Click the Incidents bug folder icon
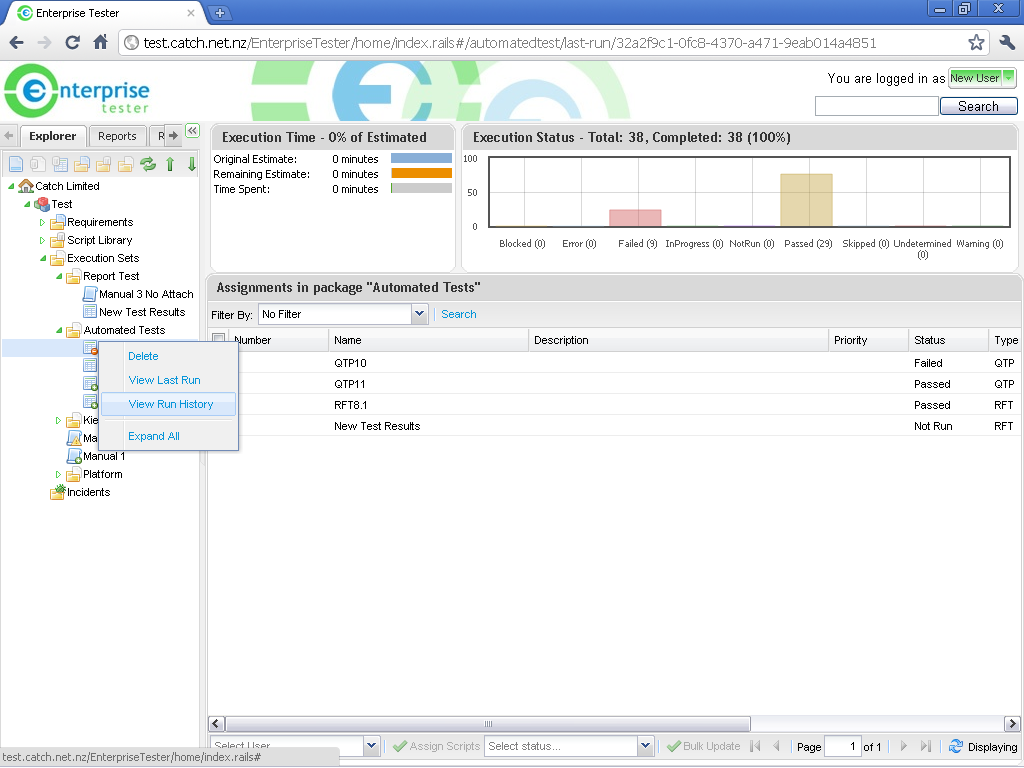The image size is (1024, 768). click(x=58, y=492)
